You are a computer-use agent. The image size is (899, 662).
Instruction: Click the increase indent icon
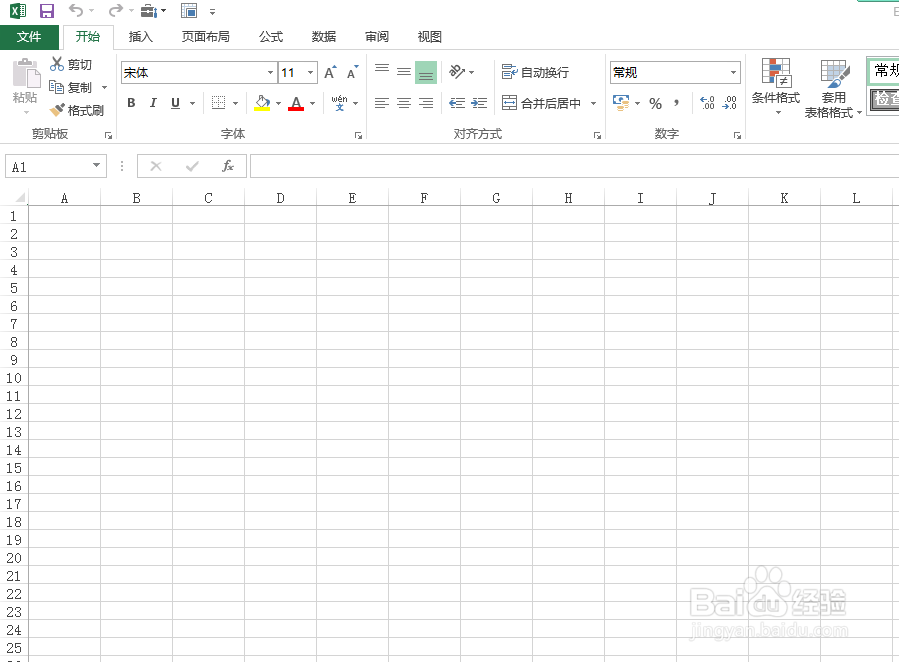(x=479, y=103)
